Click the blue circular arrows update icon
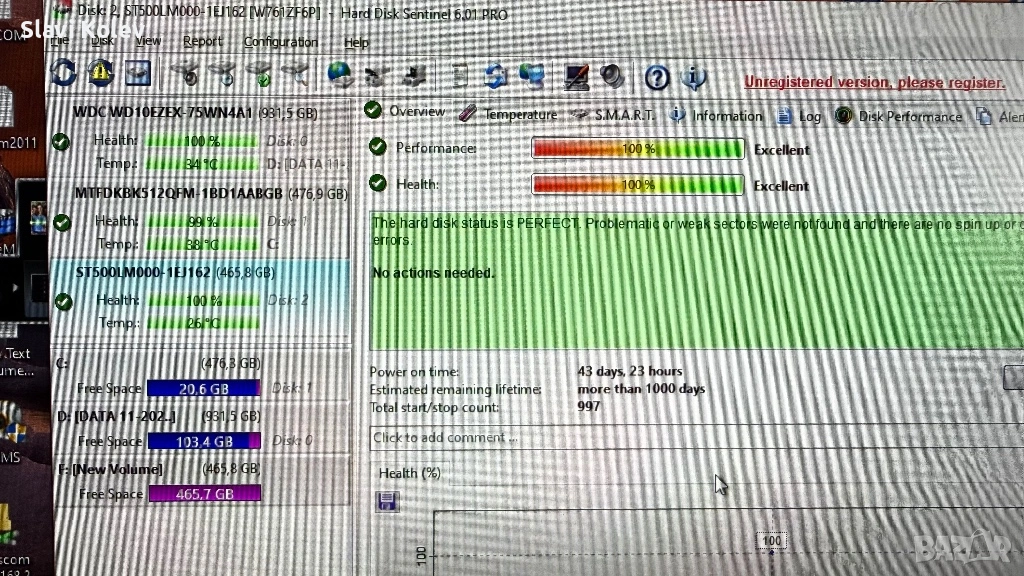The height and width of the screenshot is (576, 1024). pyautogui.click(x=495, y=76)
